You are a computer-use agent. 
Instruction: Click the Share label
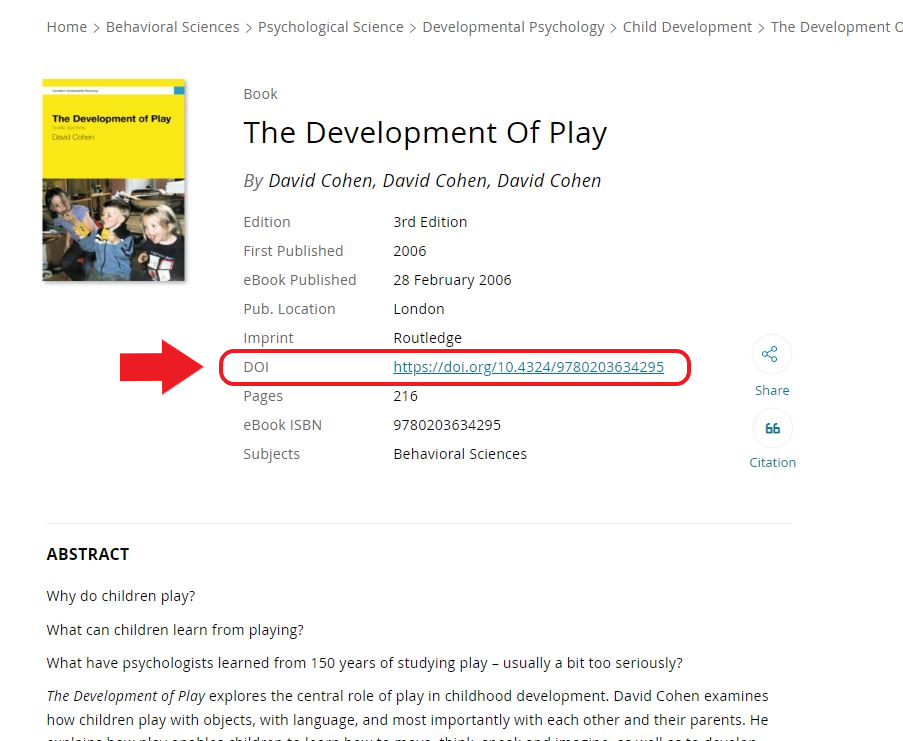tap(772, 390)
